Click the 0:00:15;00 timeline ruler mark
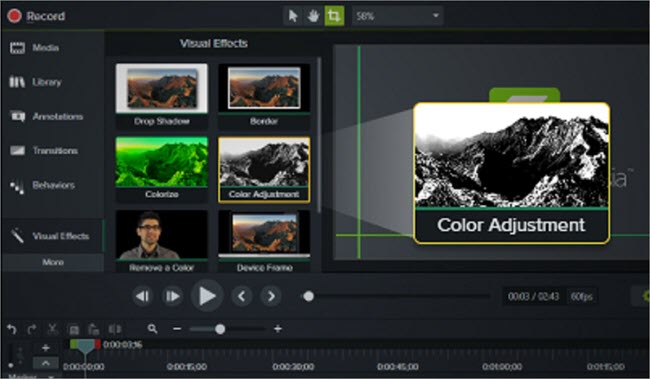The width and height of the screenshot is (650, 379). 187,367
